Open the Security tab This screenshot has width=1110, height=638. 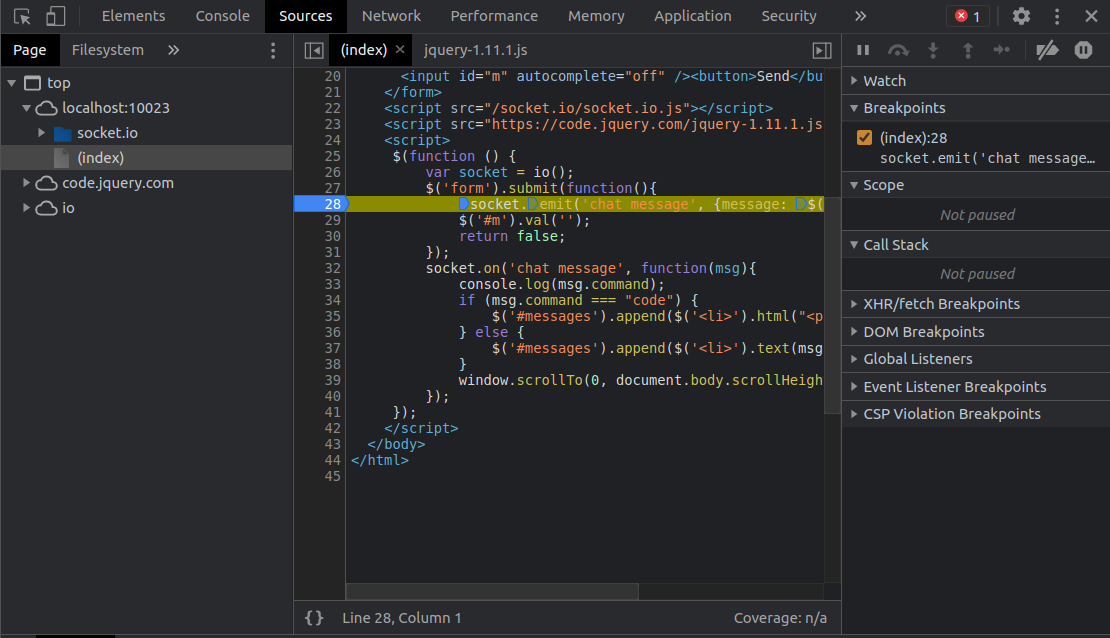[x=789, y=16]
